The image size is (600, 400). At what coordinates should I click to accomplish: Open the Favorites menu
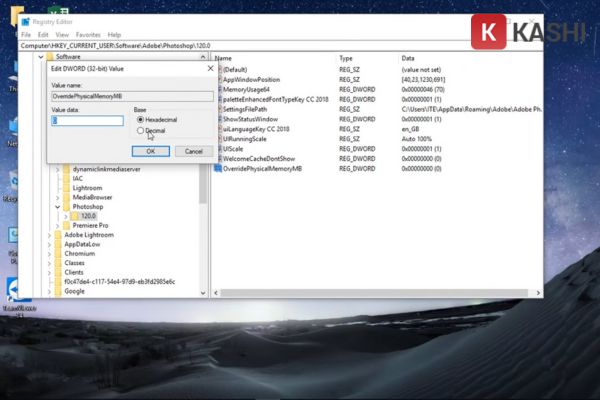(x=90, y=34)
